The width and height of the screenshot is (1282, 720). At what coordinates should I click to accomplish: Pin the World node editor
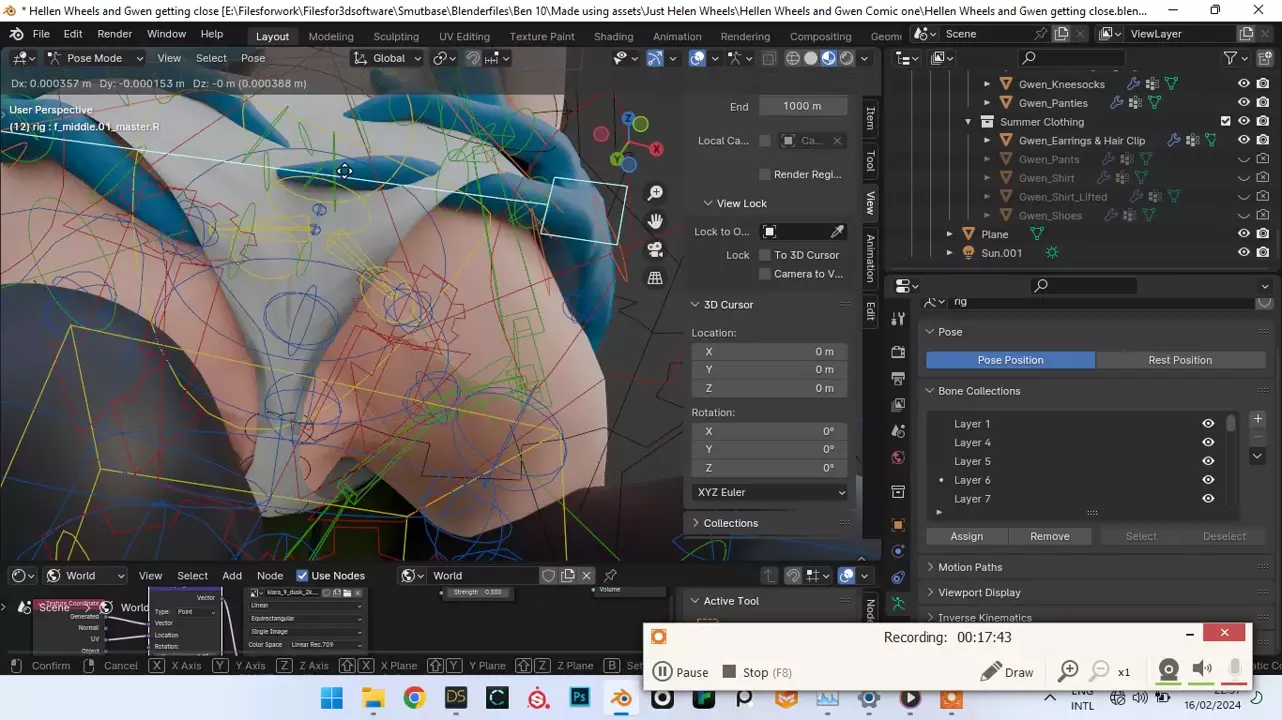610,575
